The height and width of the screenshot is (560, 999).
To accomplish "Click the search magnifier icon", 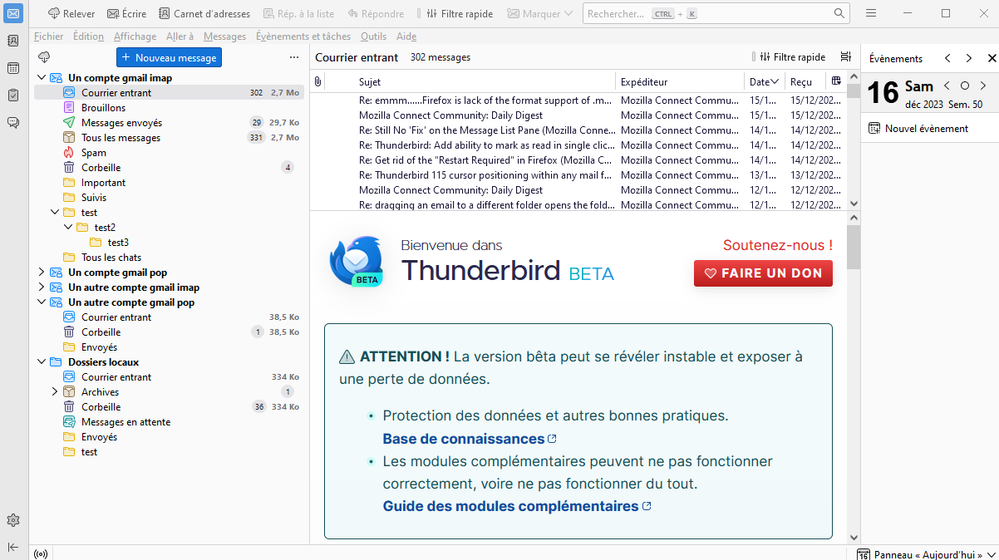I will click(839, 13).
